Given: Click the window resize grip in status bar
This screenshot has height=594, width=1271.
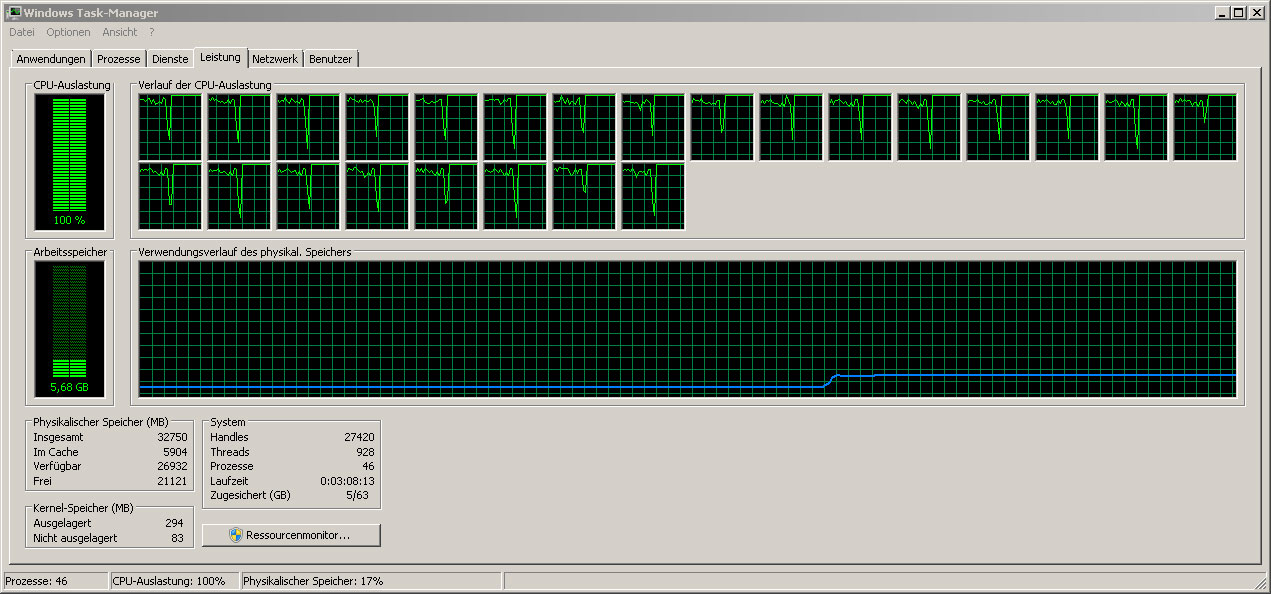Looking at the screenshot, I should (1260, 583).
